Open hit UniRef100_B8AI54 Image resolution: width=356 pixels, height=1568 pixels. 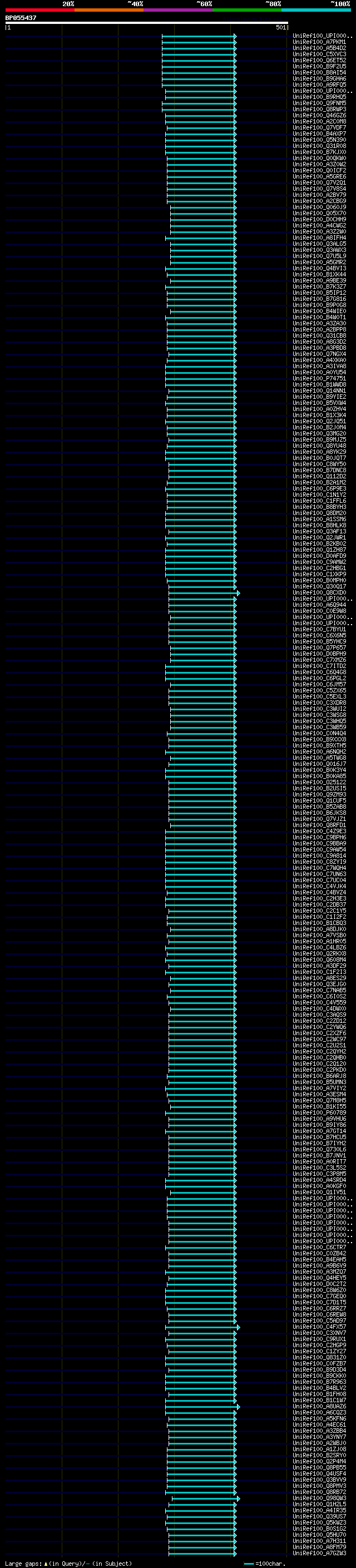click(319, 72)
